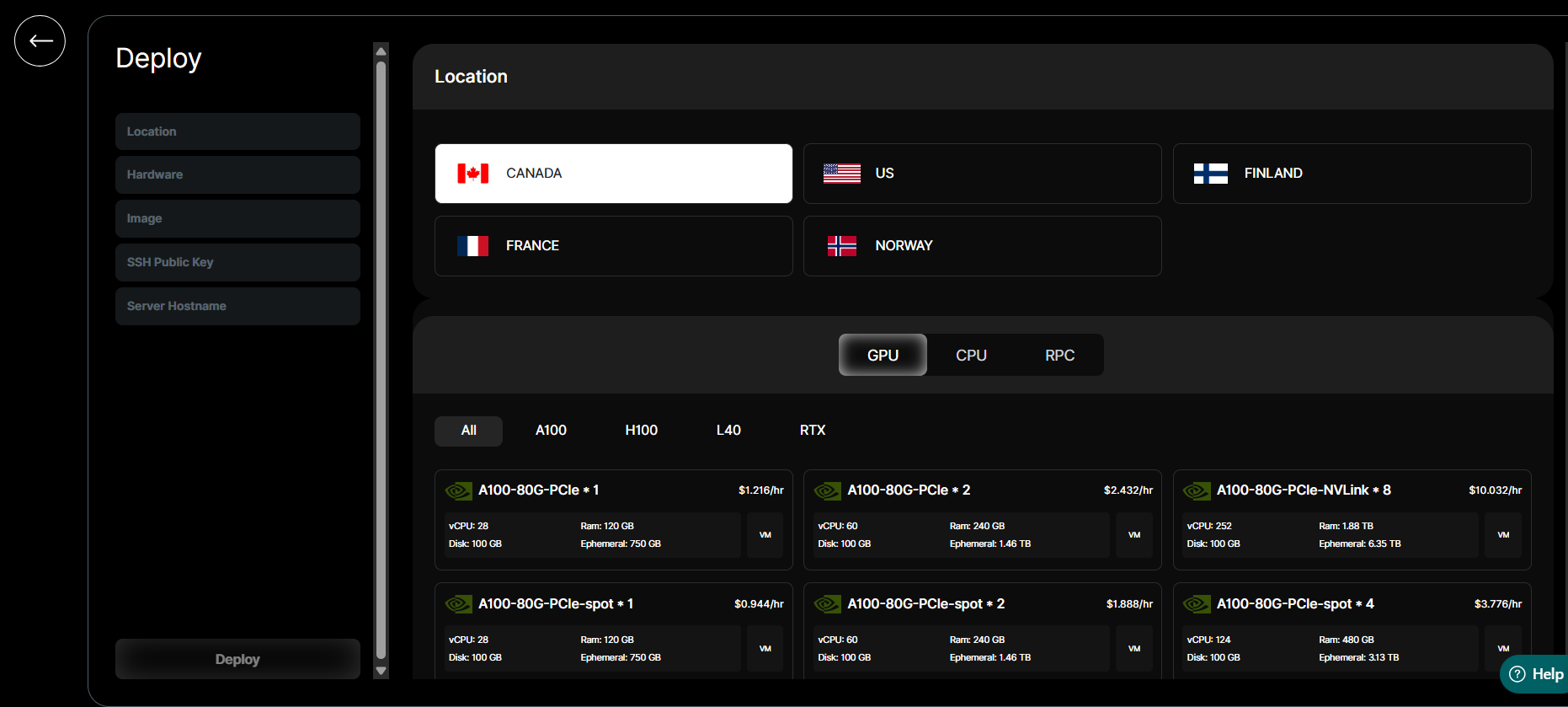
Task: Choose the A100-80G-PCIe * 1 instance
Action: click(613, 520)
